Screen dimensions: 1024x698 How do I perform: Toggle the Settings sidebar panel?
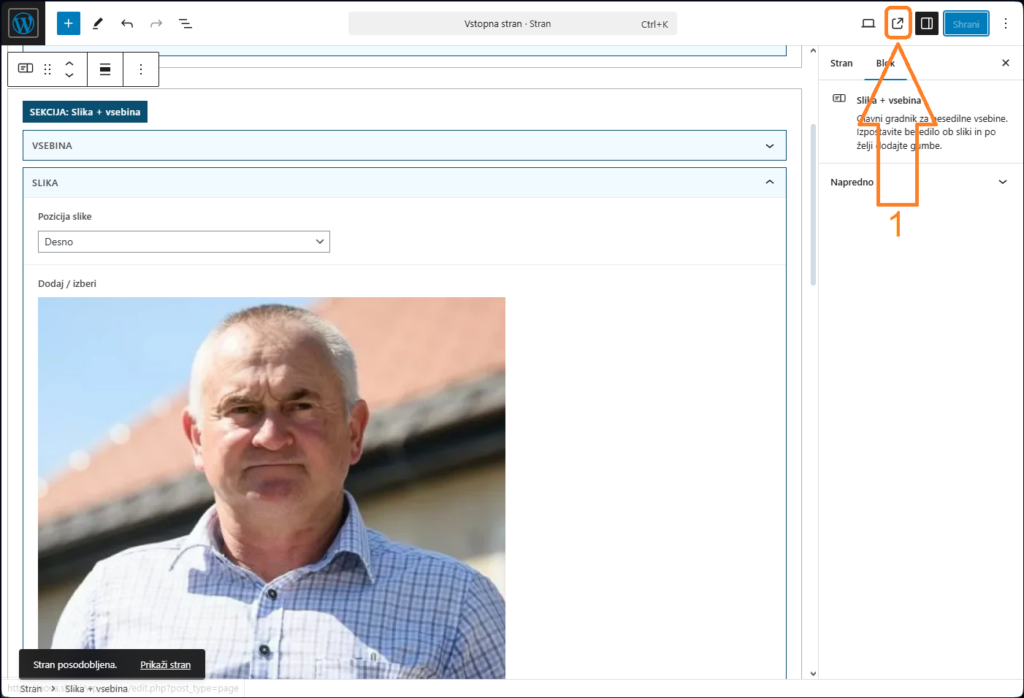[927, 23]
